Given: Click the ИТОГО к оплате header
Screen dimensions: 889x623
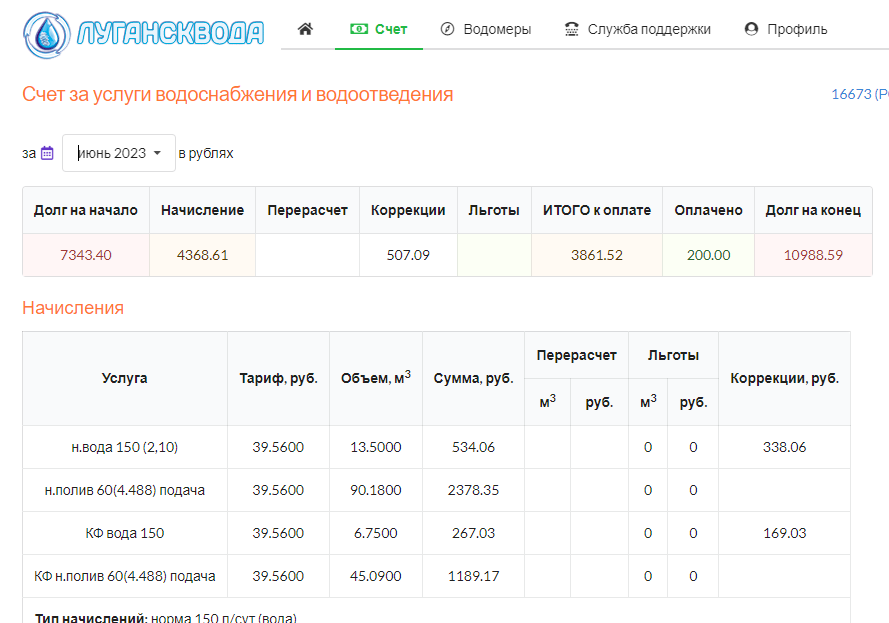Looking at the screenshot, I should (x=597, y=210).
